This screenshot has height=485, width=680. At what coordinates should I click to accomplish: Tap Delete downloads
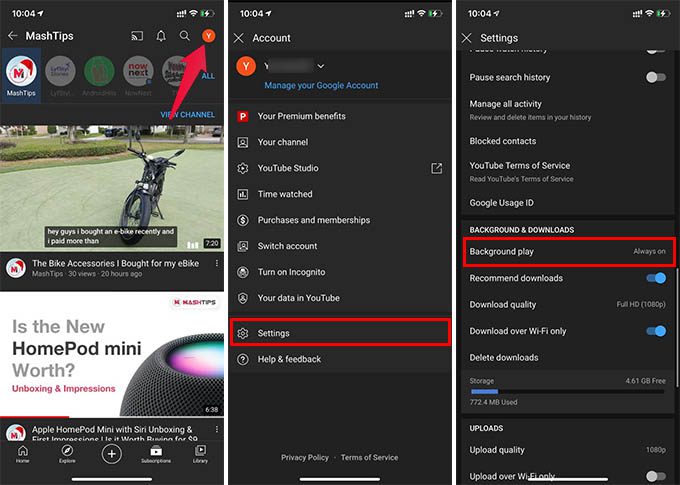tap(568, 357)
